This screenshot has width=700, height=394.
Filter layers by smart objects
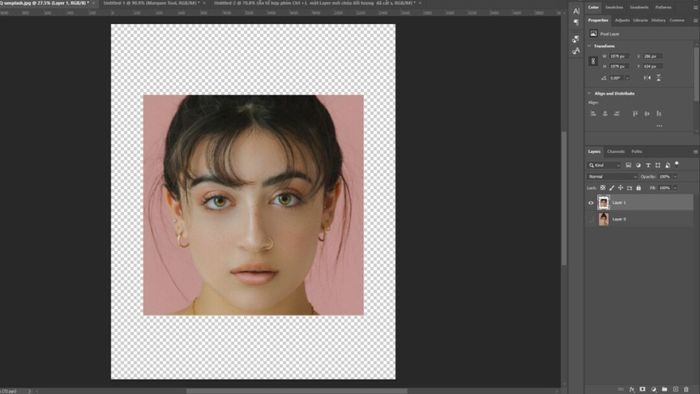click(x=667, y=165)
